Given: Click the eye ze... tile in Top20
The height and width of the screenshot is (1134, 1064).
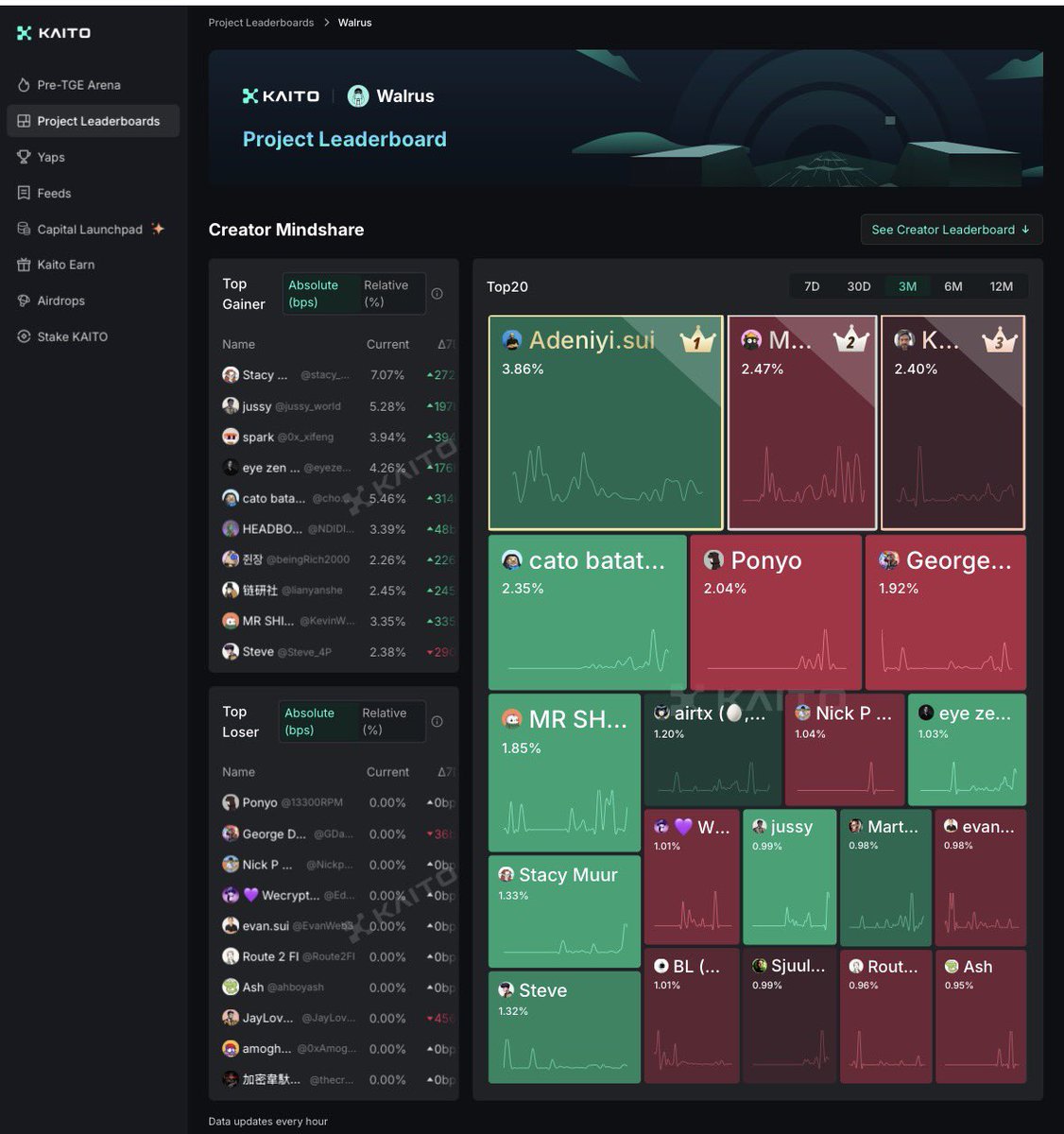Looking at the screenshot, I should pyautogui.click(x=967, y=750).
